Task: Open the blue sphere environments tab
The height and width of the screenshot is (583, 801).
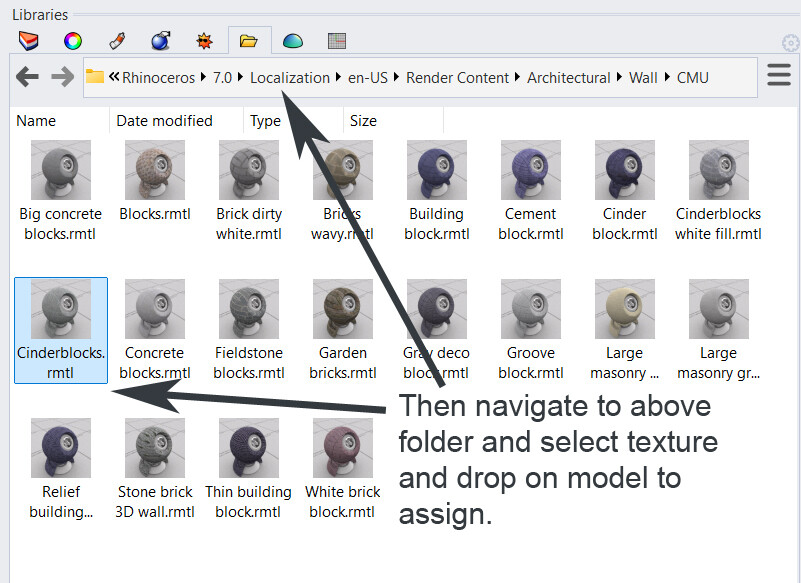Action: coord(161,40)
